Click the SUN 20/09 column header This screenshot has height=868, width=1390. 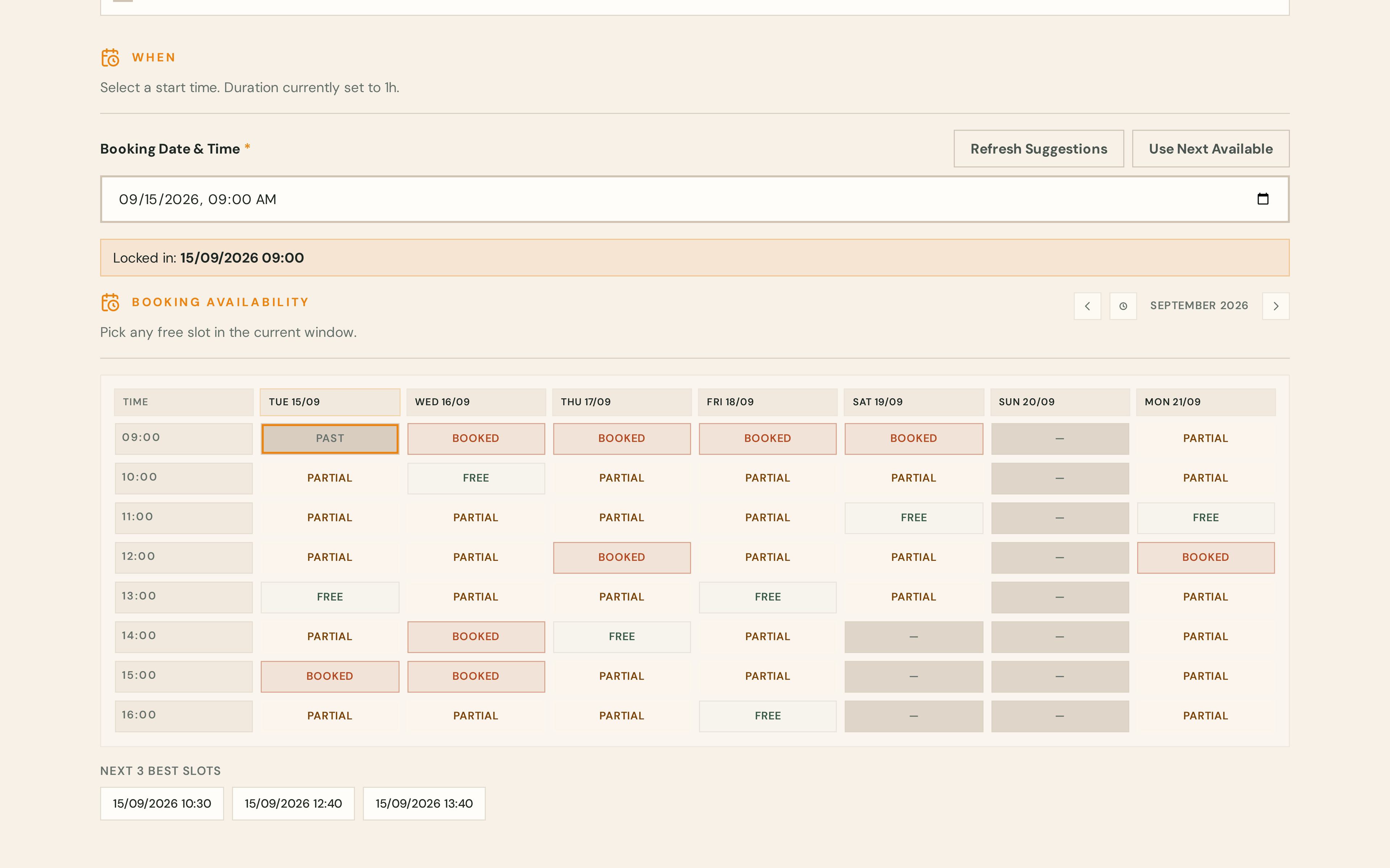[x=1060, y=402]
